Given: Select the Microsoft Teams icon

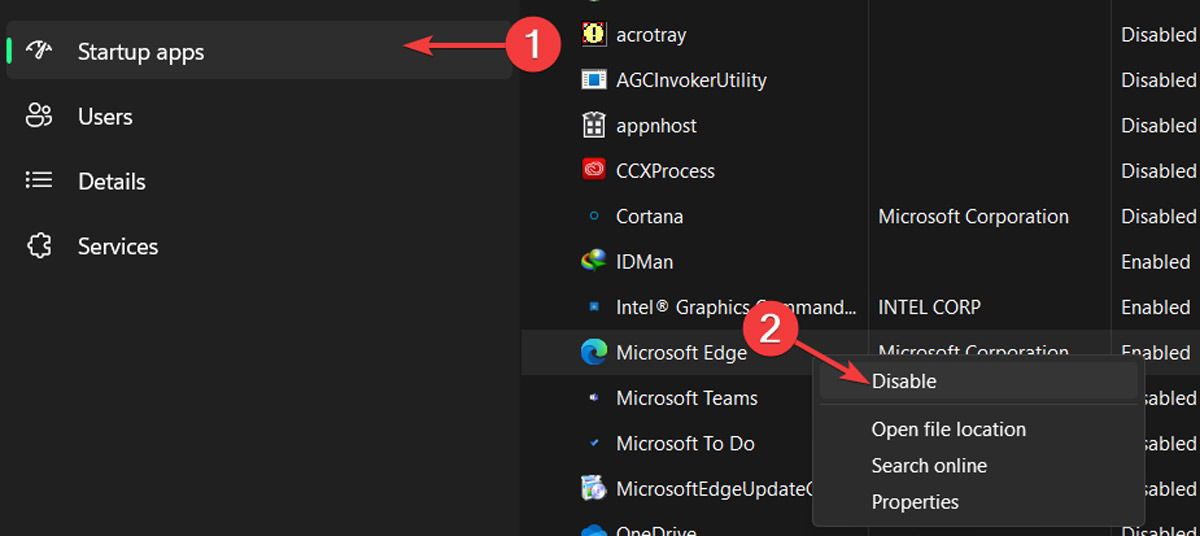Looking at the screenshot, I should click(x=594, y=398).
